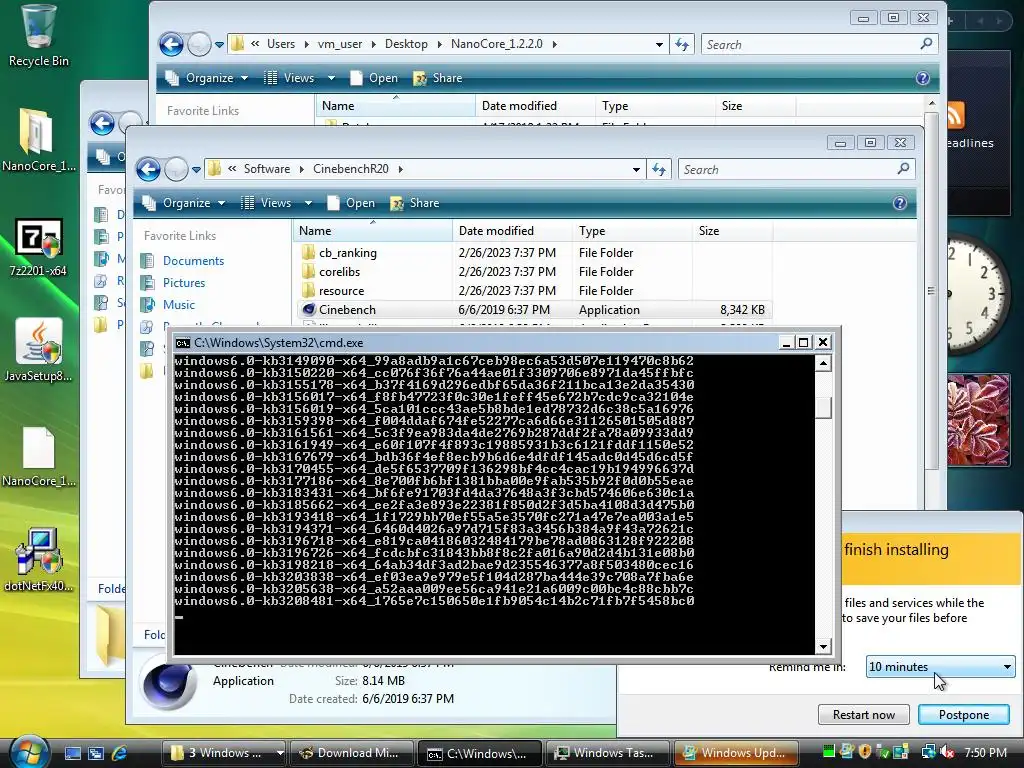Open Documents favorite link
Image resolution: width=1024 pixels, height=768 pixels.
click(193, 261)
